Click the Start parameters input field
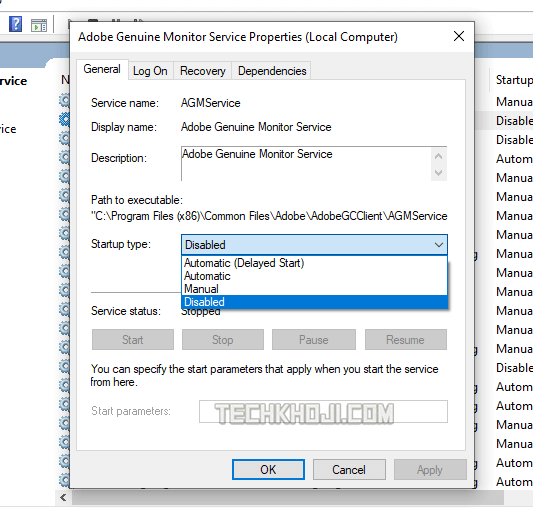Image resolution: width=533 pixels, height=508 pixels. coord(323,411)
